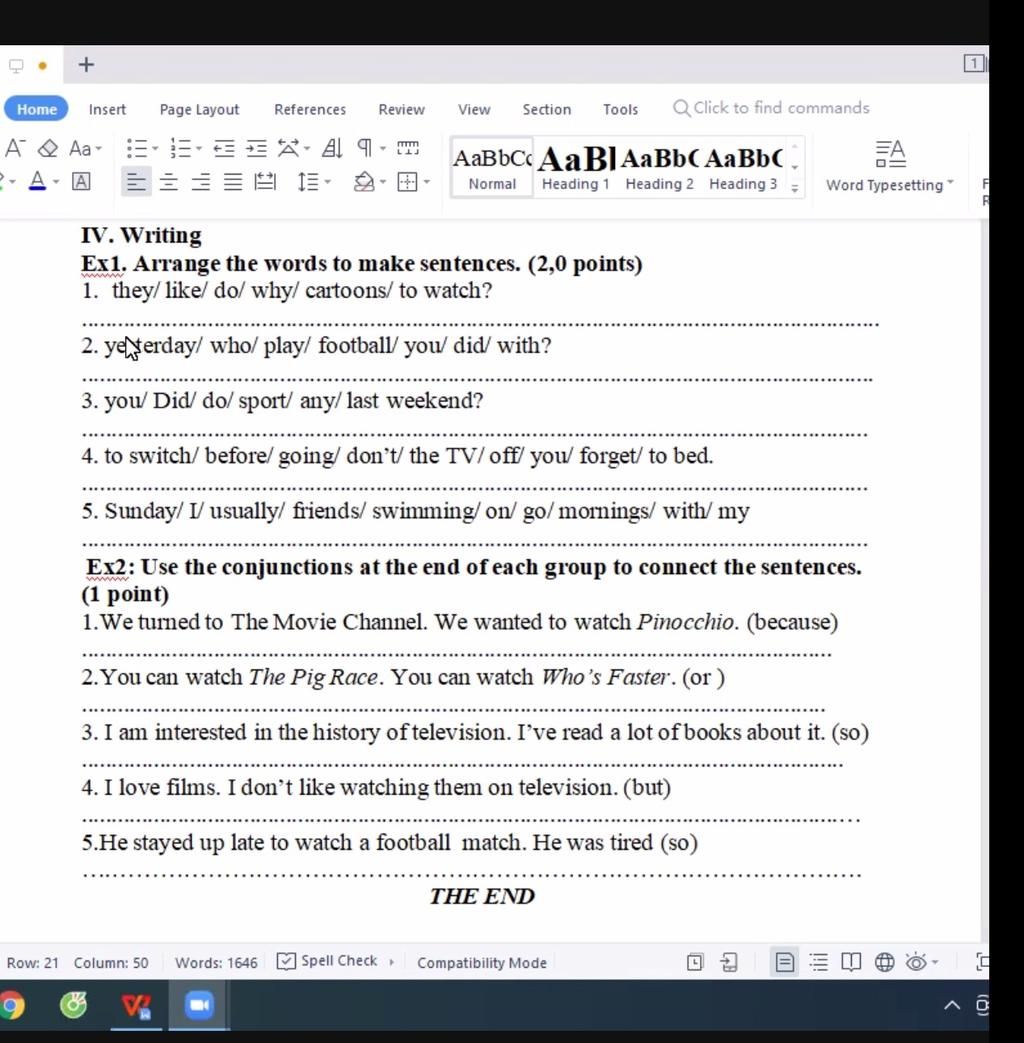Open the eye protection mode icon
The width and height of the screenshot is (1024, 1043).
click(916, 962)
